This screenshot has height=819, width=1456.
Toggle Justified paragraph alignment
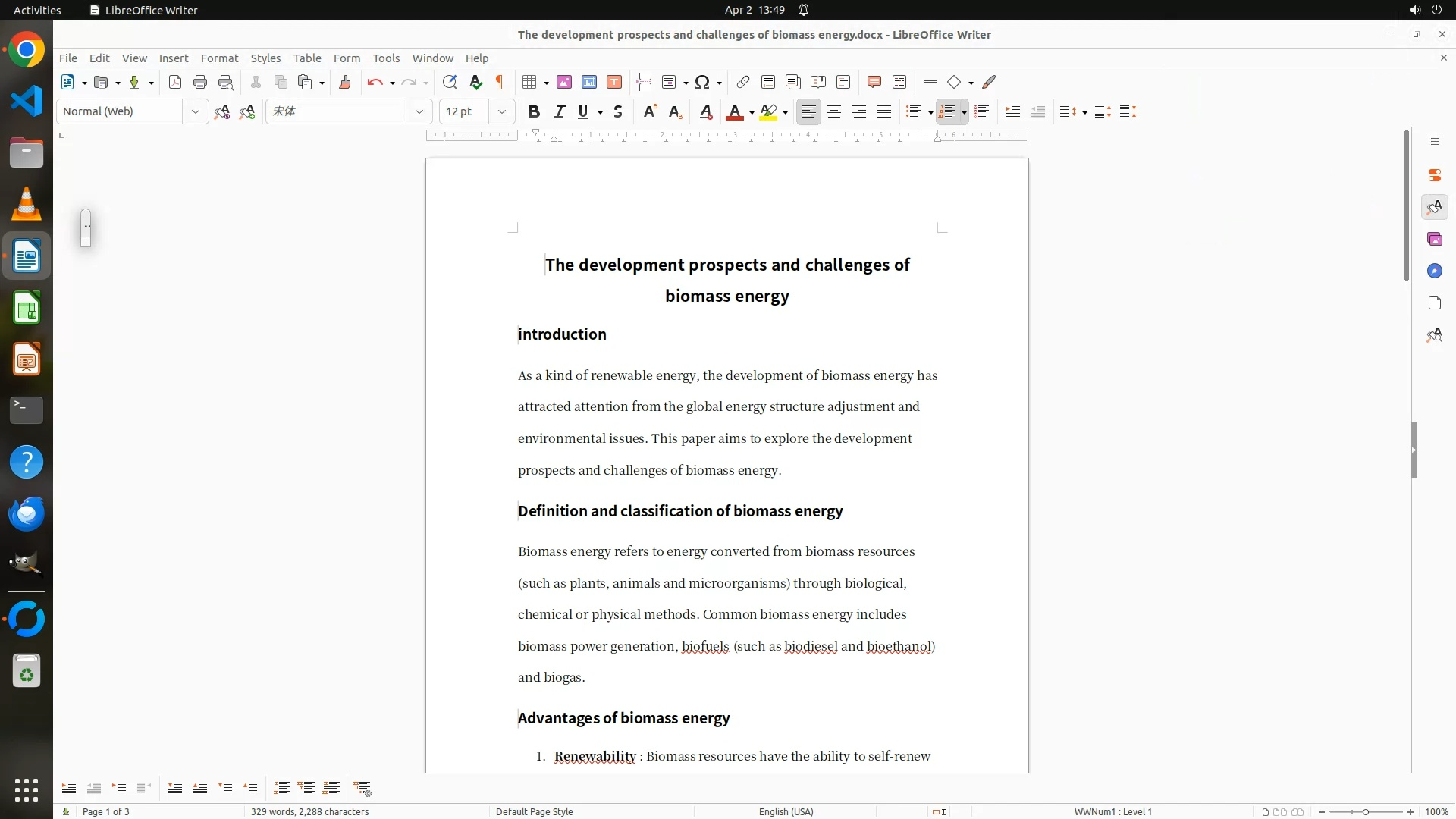[884, 111]
